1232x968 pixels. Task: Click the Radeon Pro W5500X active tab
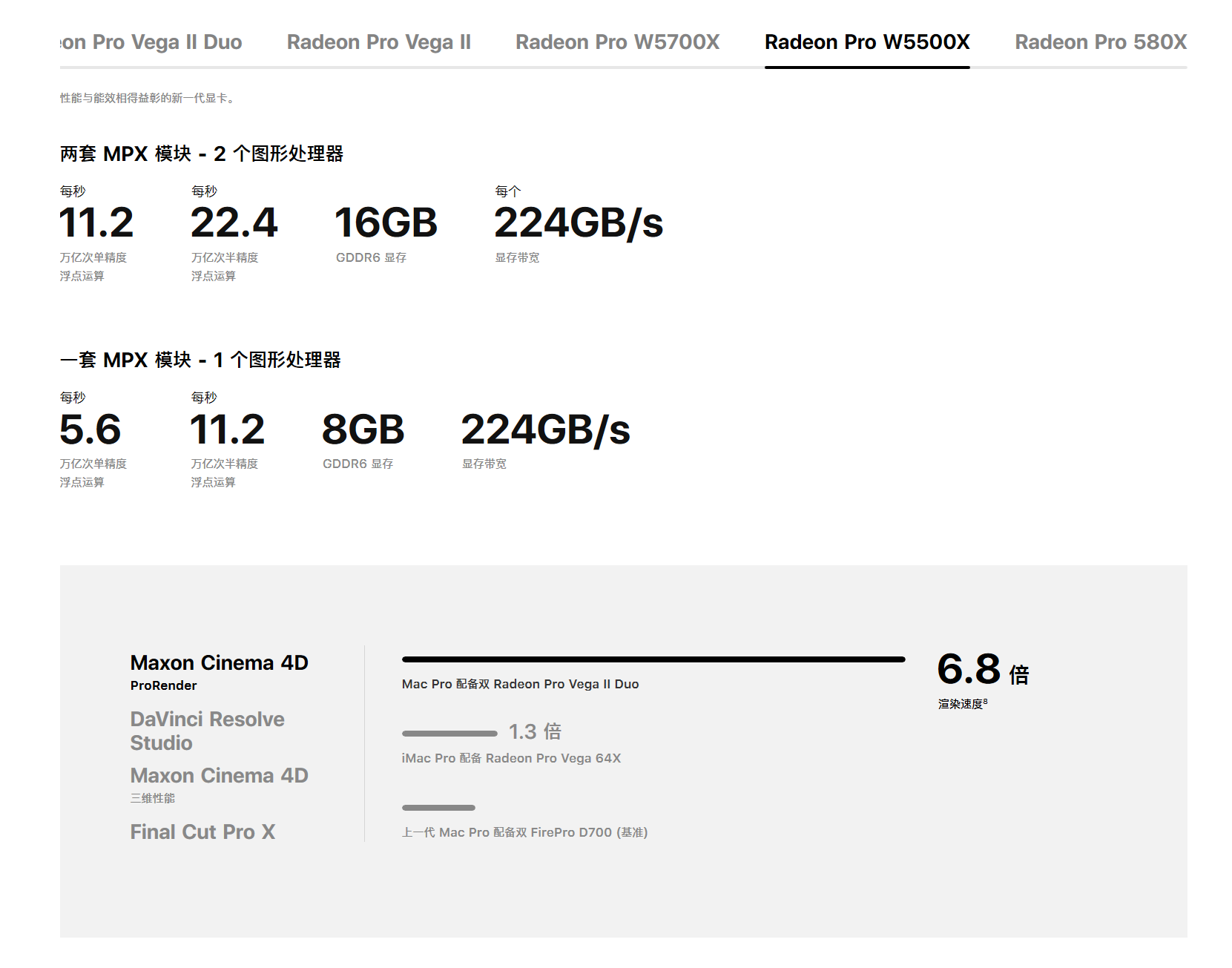866,42
